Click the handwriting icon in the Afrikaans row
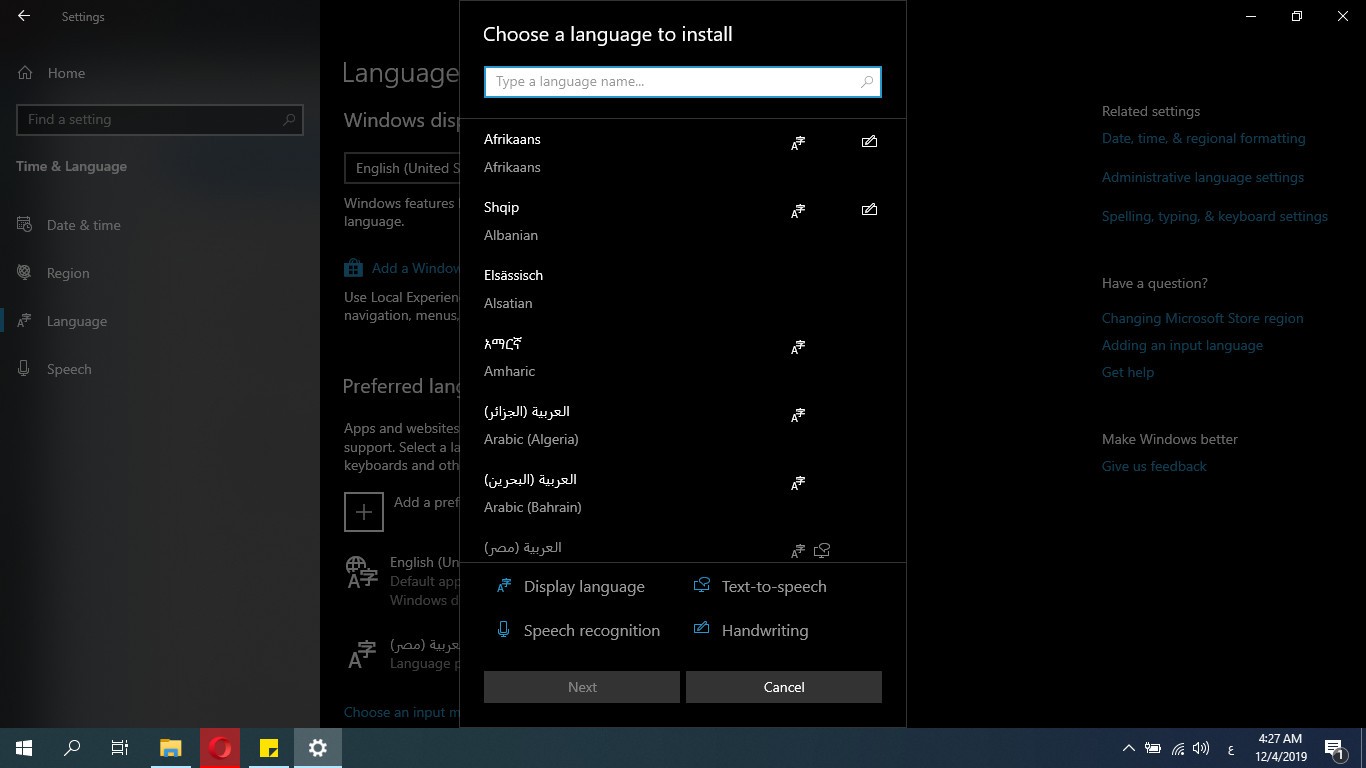The height and width of the screenshot is (768, 1366). [869, 142]
